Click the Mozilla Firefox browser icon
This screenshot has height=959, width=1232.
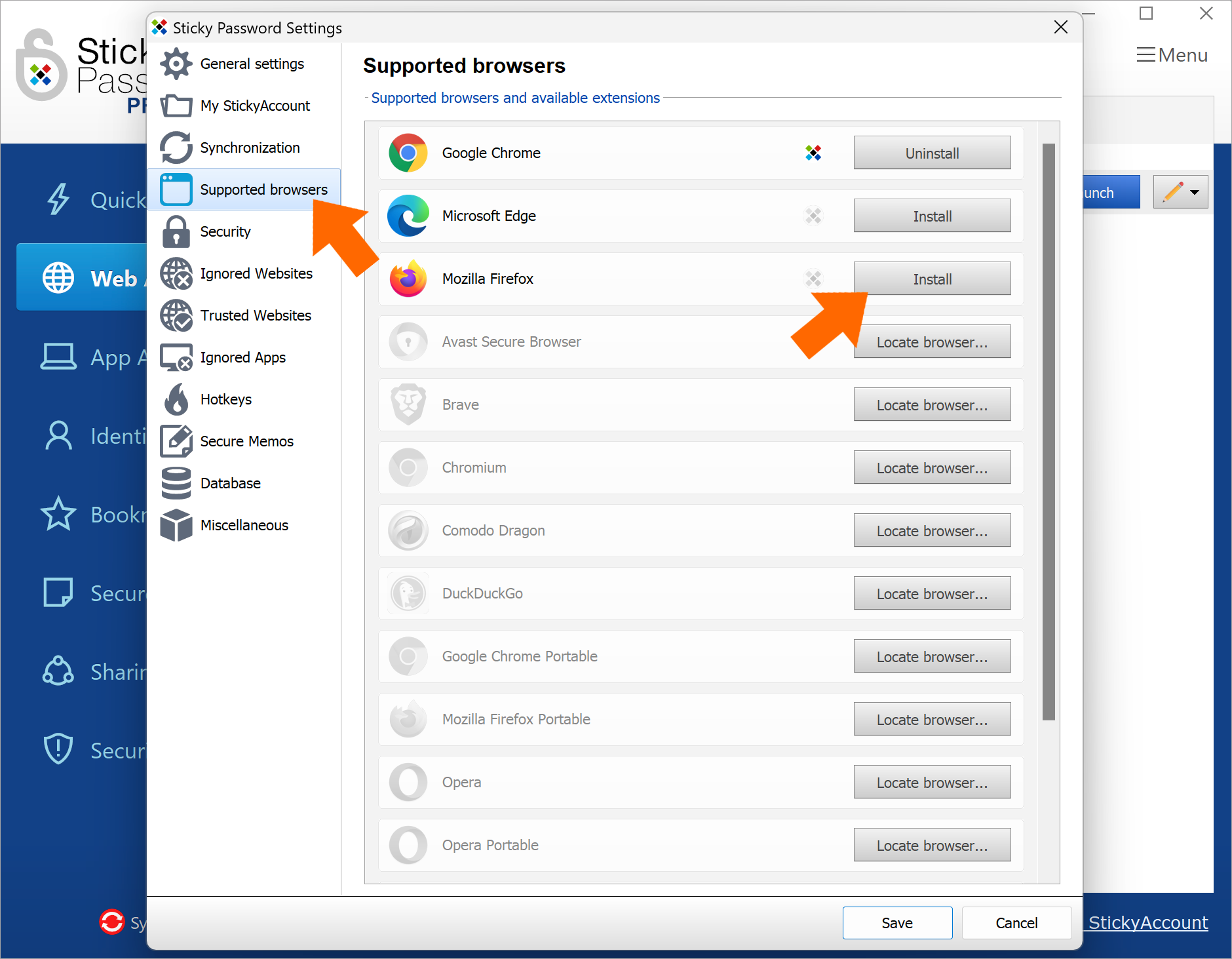coord(408,279)
